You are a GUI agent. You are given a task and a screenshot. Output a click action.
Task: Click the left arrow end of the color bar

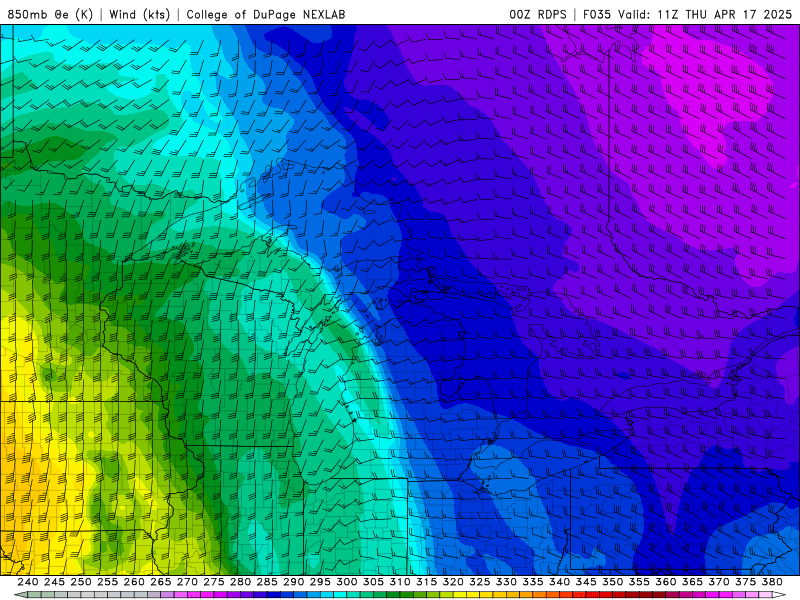tap(20, 595)
